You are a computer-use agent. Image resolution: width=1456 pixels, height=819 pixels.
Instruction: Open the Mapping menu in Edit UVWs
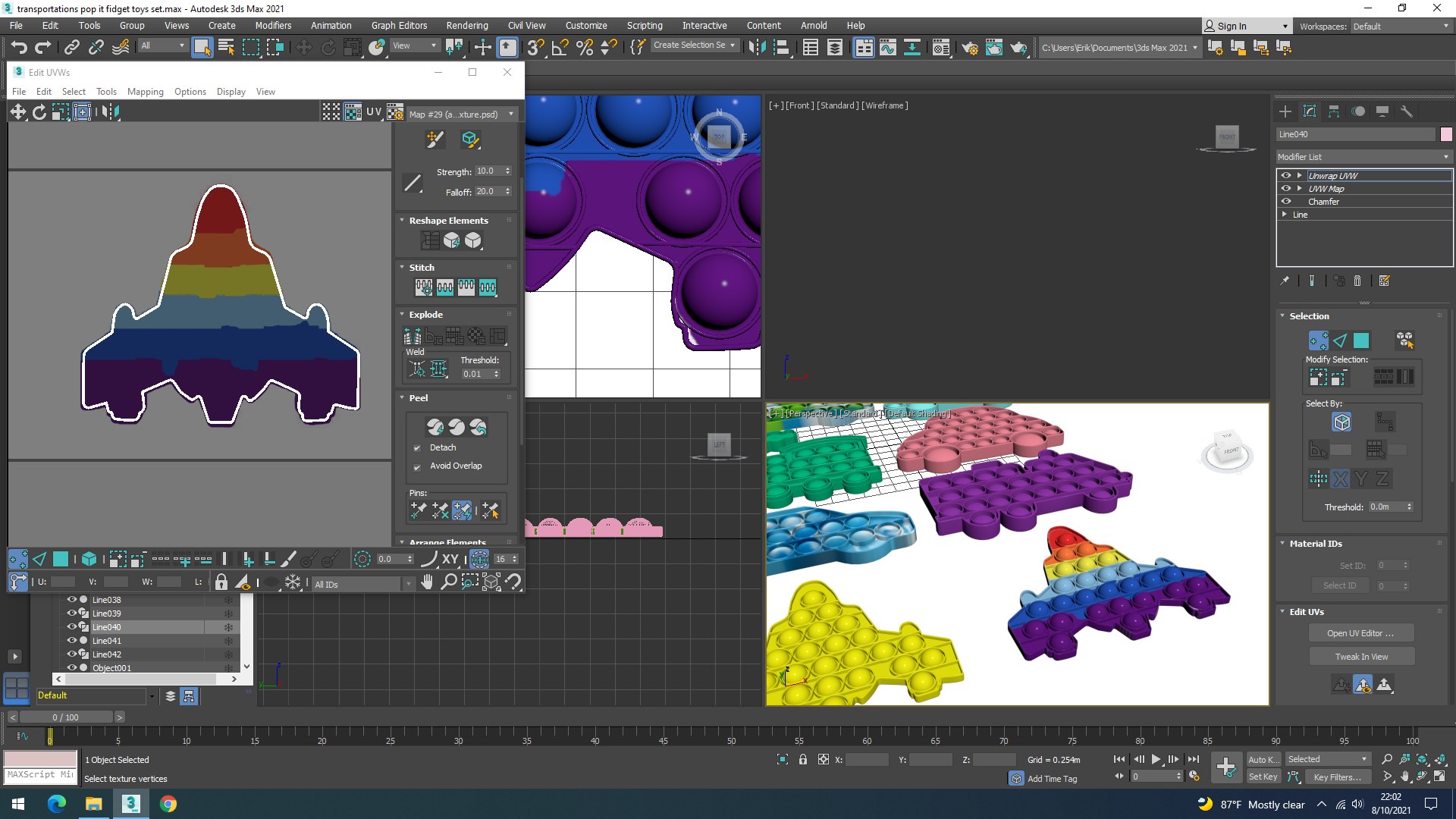coord(145,92)
